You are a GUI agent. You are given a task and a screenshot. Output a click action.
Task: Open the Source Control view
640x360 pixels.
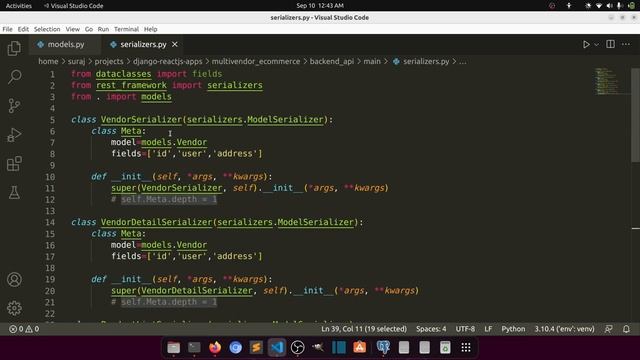click(14, 106)
